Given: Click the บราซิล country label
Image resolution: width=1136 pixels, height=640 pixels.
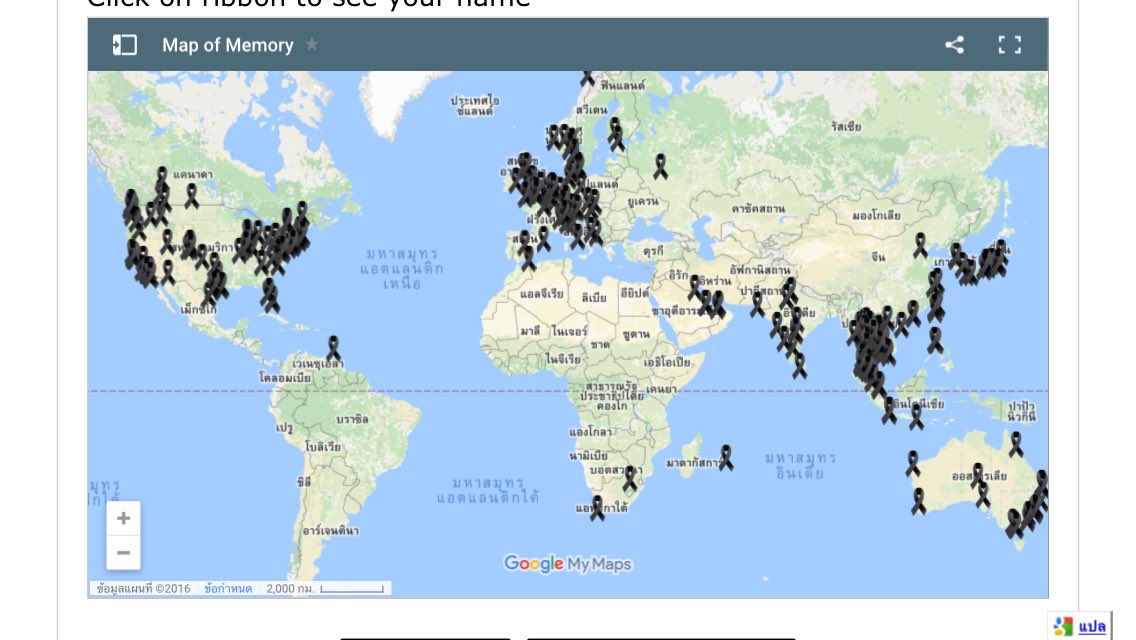Looking at the screenshot, I should (x=352, y=419).
